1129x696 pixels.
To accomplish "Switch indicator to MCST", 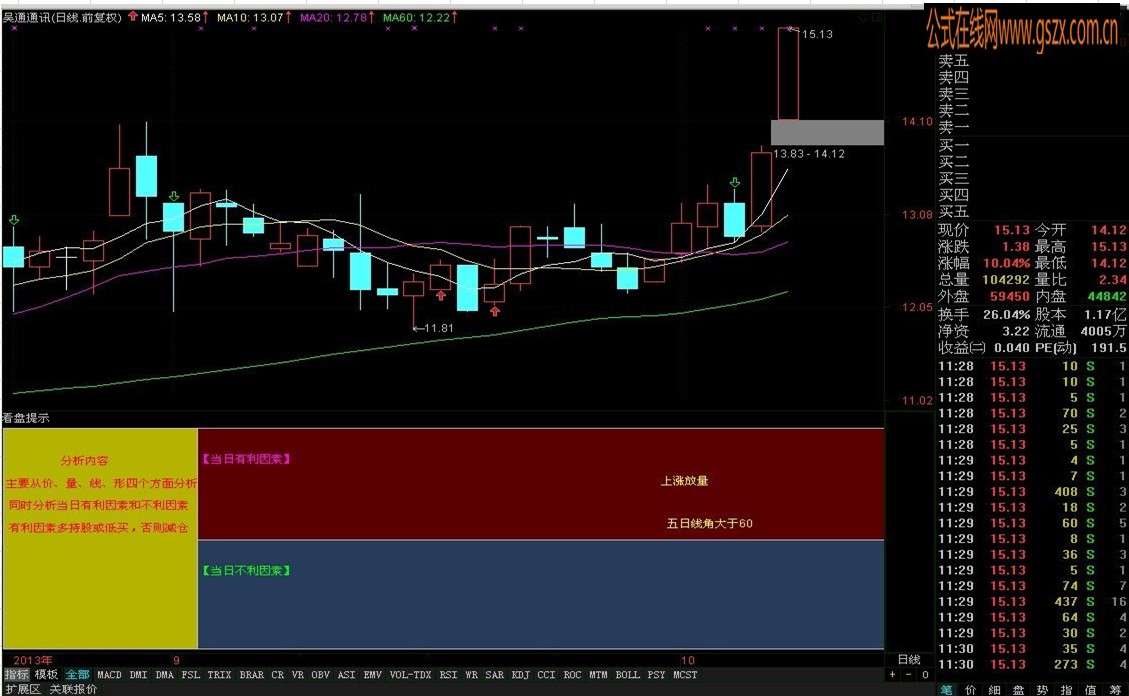I will point(685,674).
